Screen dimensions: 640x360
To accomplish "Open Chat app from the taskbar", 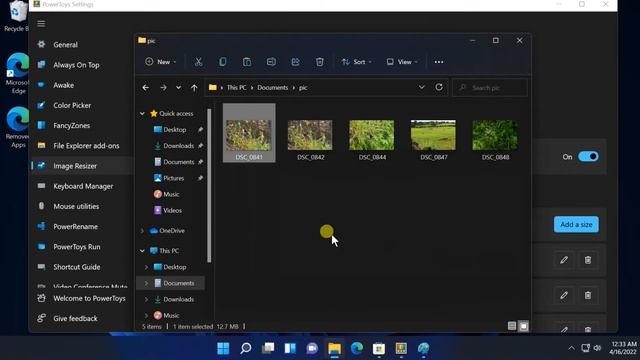I will 312,348.
